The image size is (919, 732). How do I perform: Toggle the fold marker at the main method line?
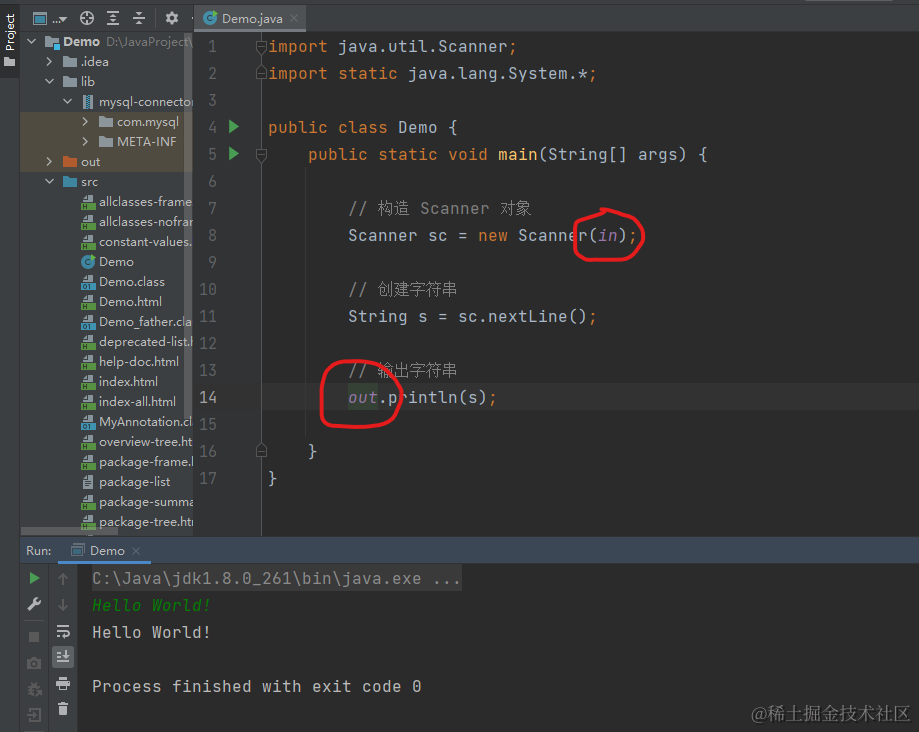261,155
